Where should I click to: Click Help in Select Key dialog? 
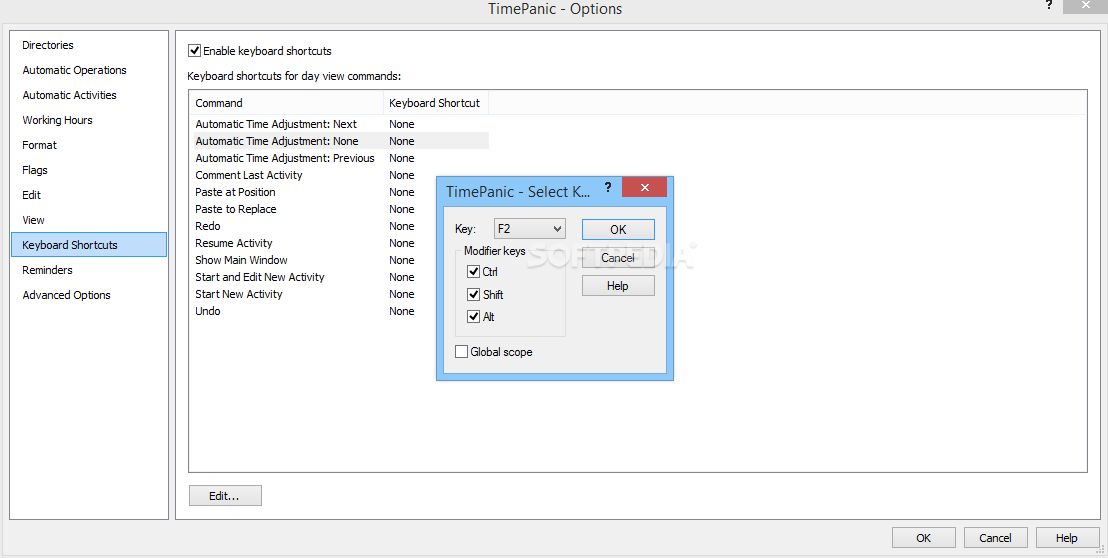coord(618,286)
